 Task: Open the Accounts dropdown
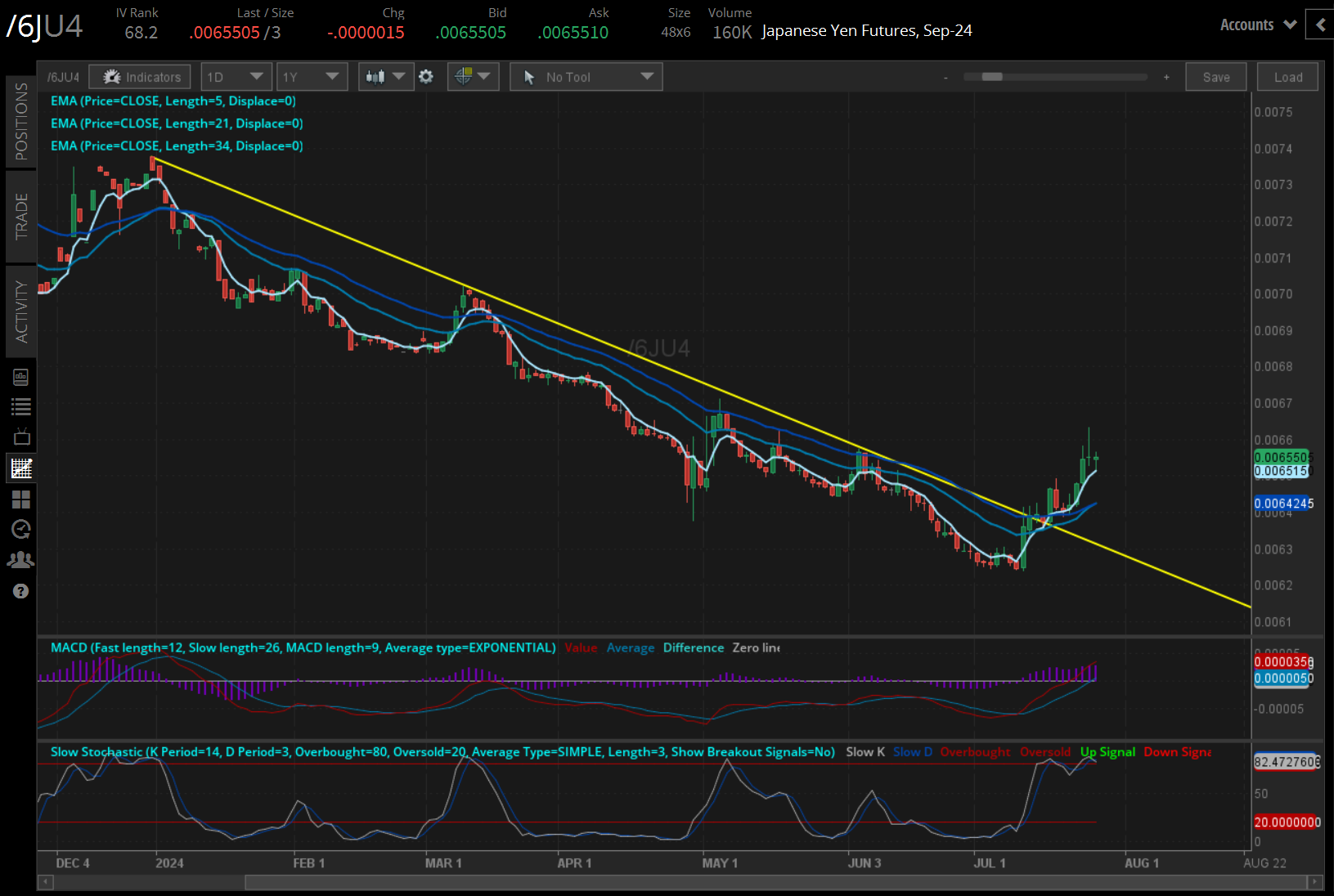[x=1257, y=25]
